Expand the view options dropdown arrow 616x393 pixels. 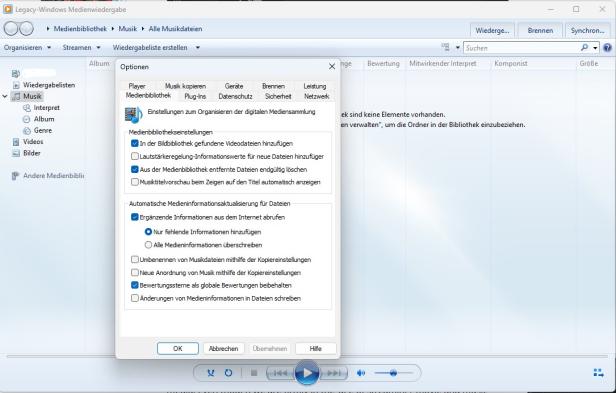tap(458, 48)
